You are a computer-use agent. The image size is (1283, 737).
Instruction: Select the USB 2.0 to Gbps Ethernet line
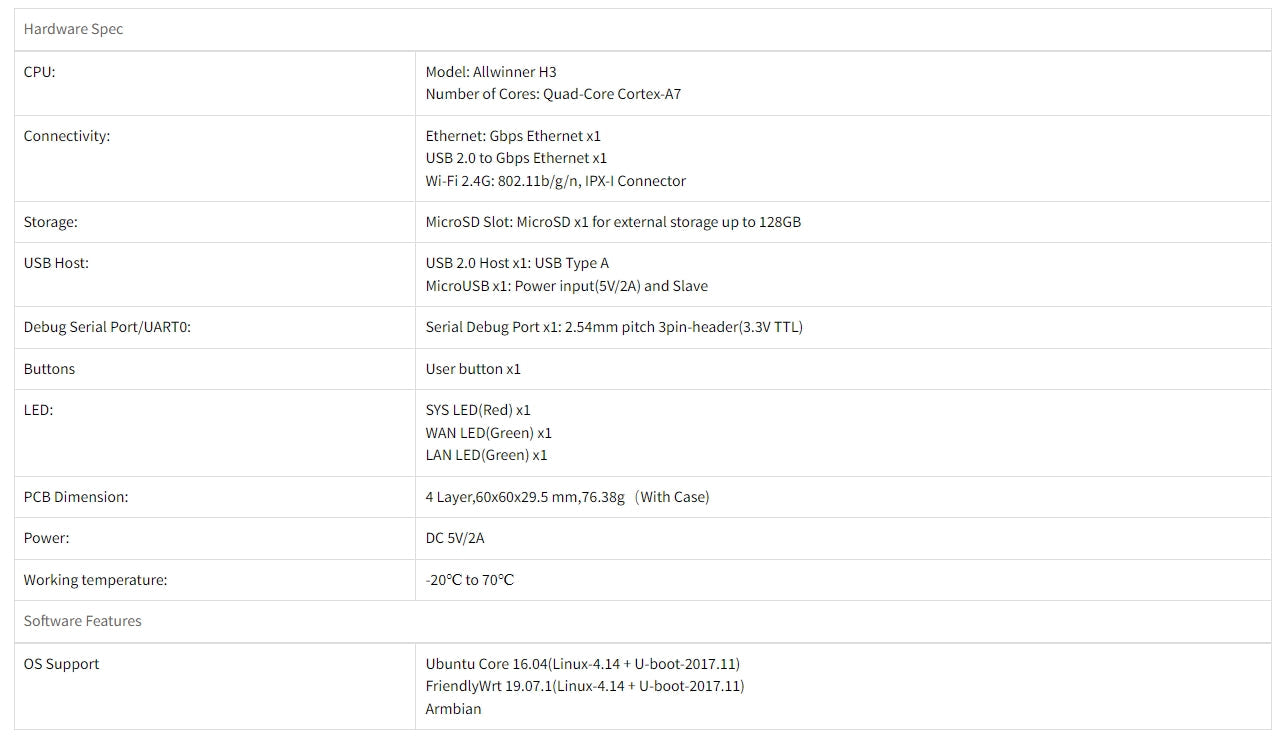pyautogui.click(x=516, y=158)
